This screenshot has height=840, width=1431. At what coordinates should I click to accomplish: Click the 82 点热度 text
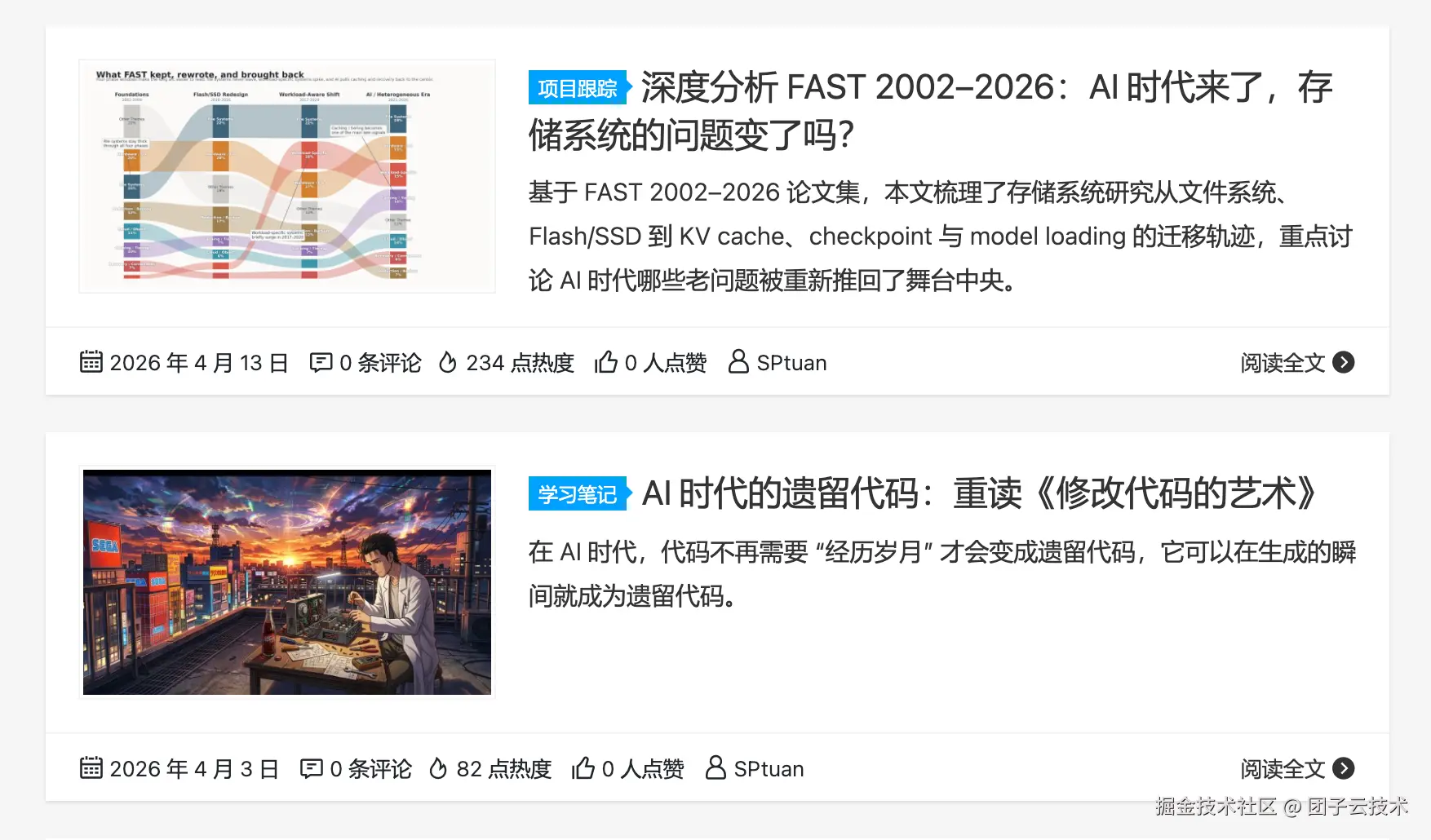[503, 769]
